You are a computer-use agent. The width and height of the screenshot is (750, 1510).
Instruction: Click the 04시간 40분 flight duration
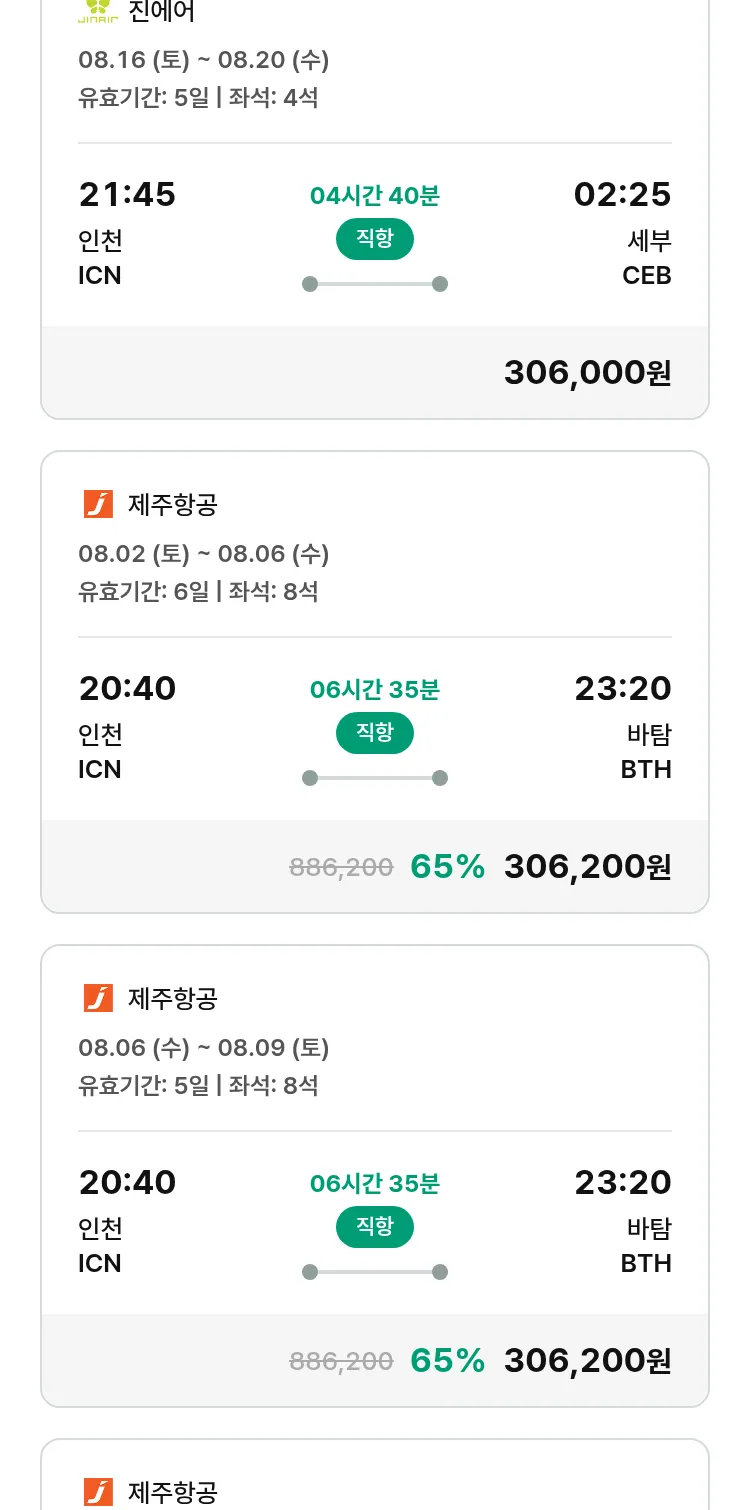pyautogui.click(x=375, y=196)
